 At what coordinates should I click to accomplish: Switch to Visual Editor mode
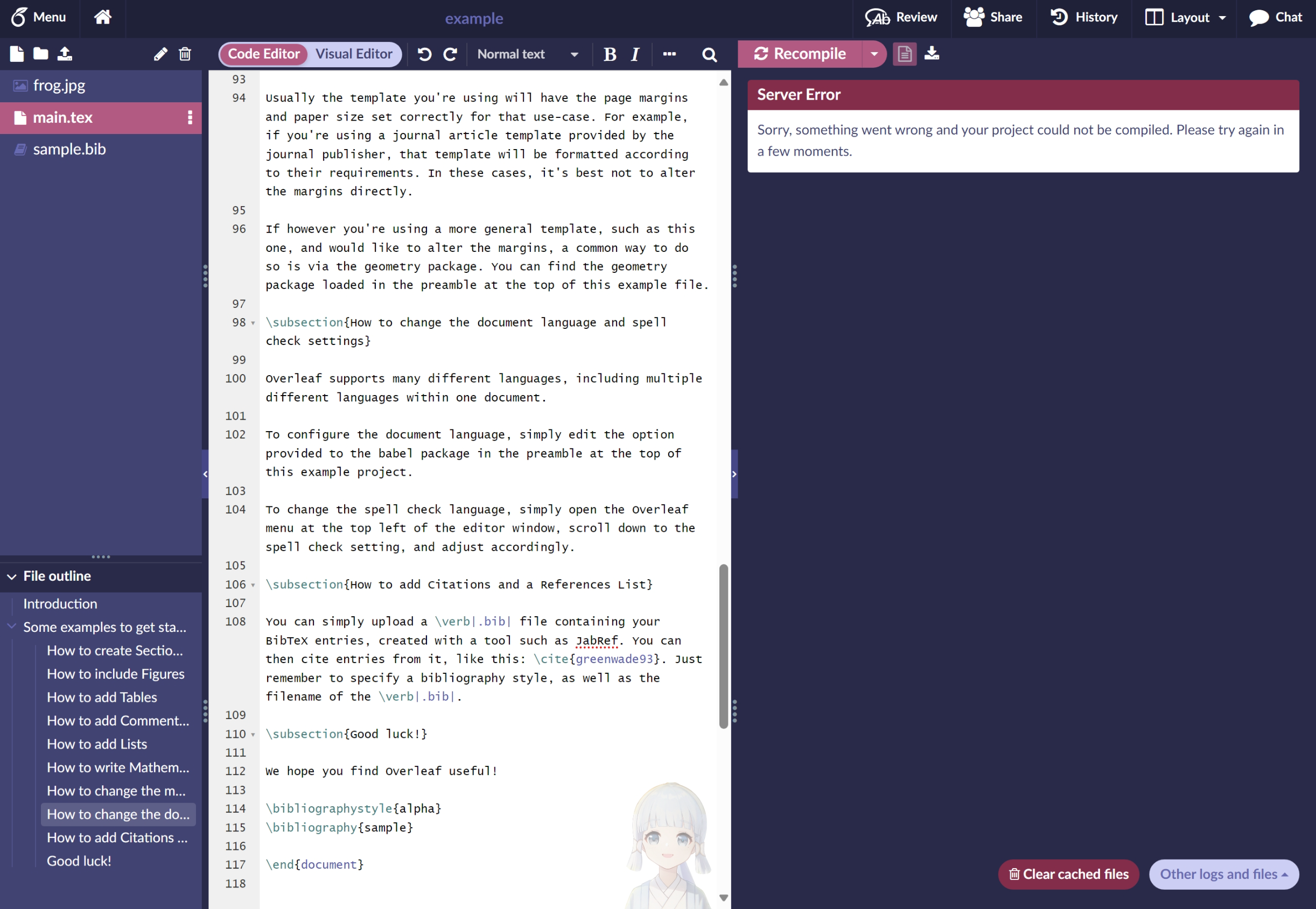[354, 54]
